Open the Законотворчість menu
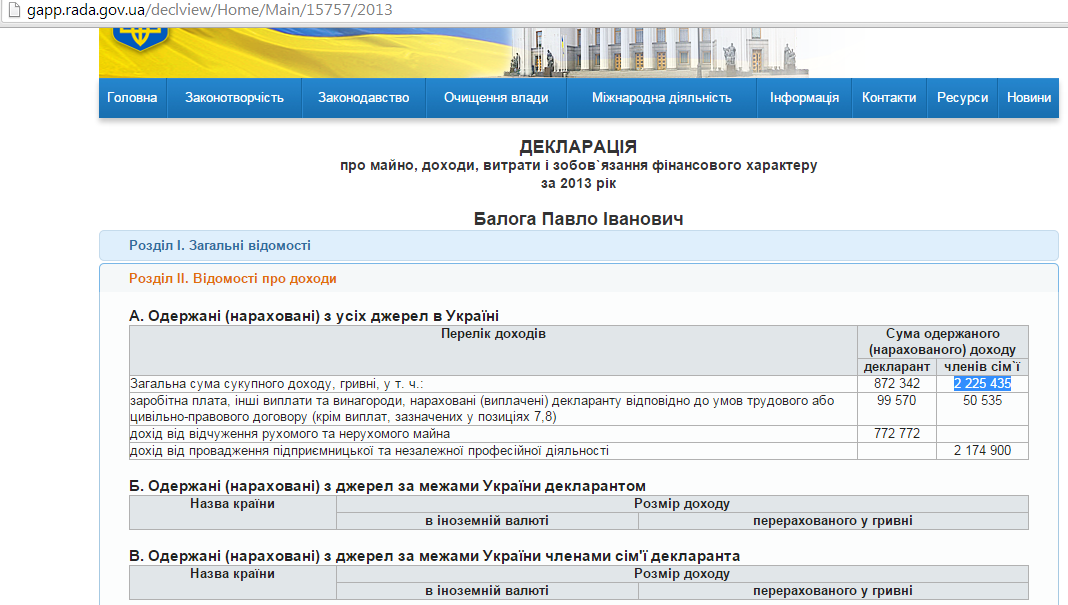The image size is (1068, 605). coord(234,98)
